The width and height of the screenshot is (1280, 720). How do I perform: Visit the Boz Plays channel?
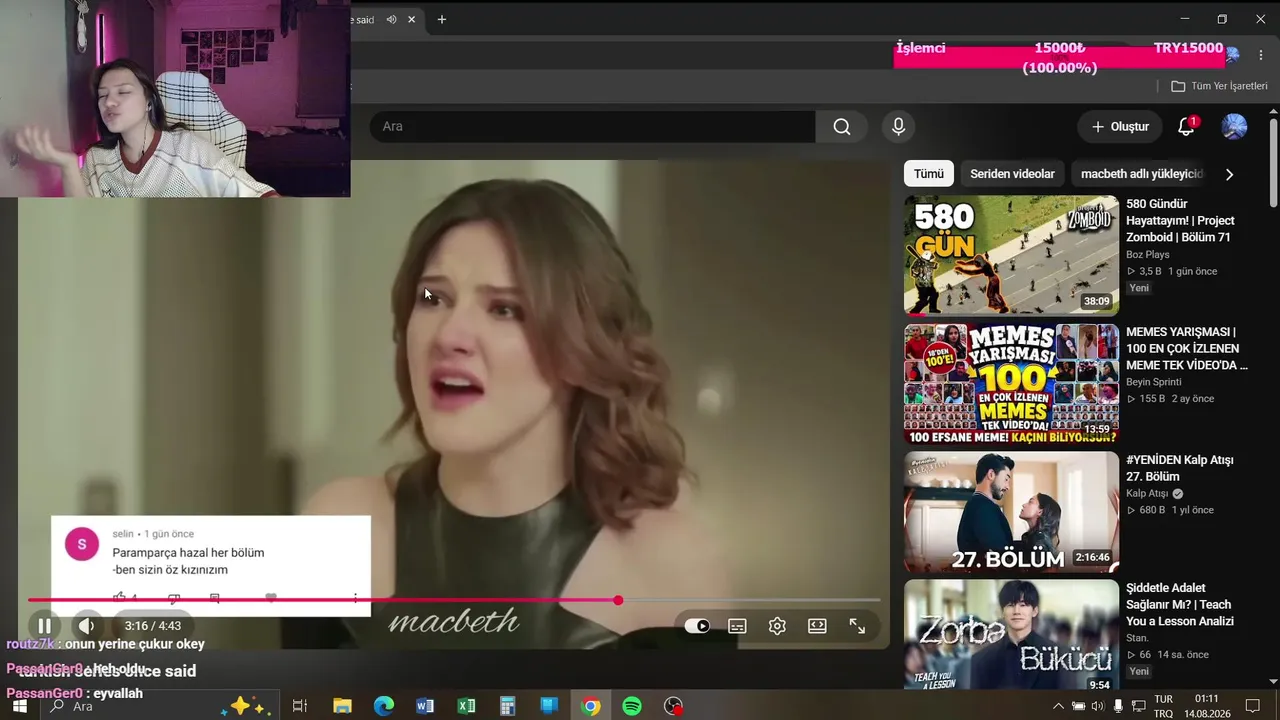click(1148, 255)
